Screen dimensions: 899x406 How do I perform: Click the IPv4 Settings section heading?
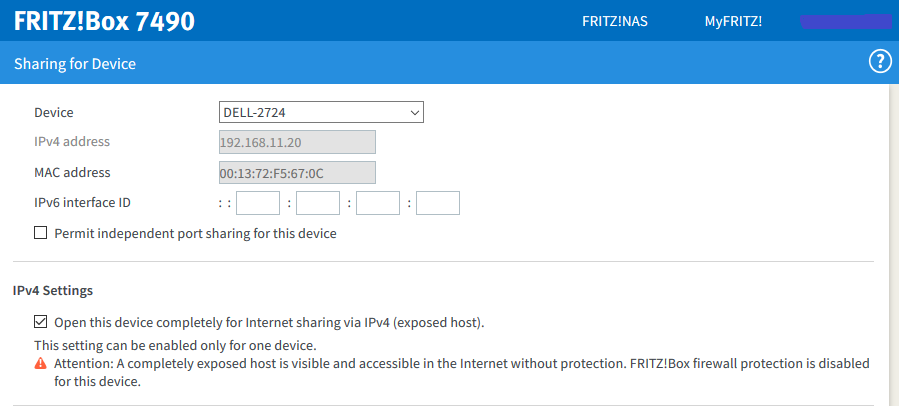(53, 291)
